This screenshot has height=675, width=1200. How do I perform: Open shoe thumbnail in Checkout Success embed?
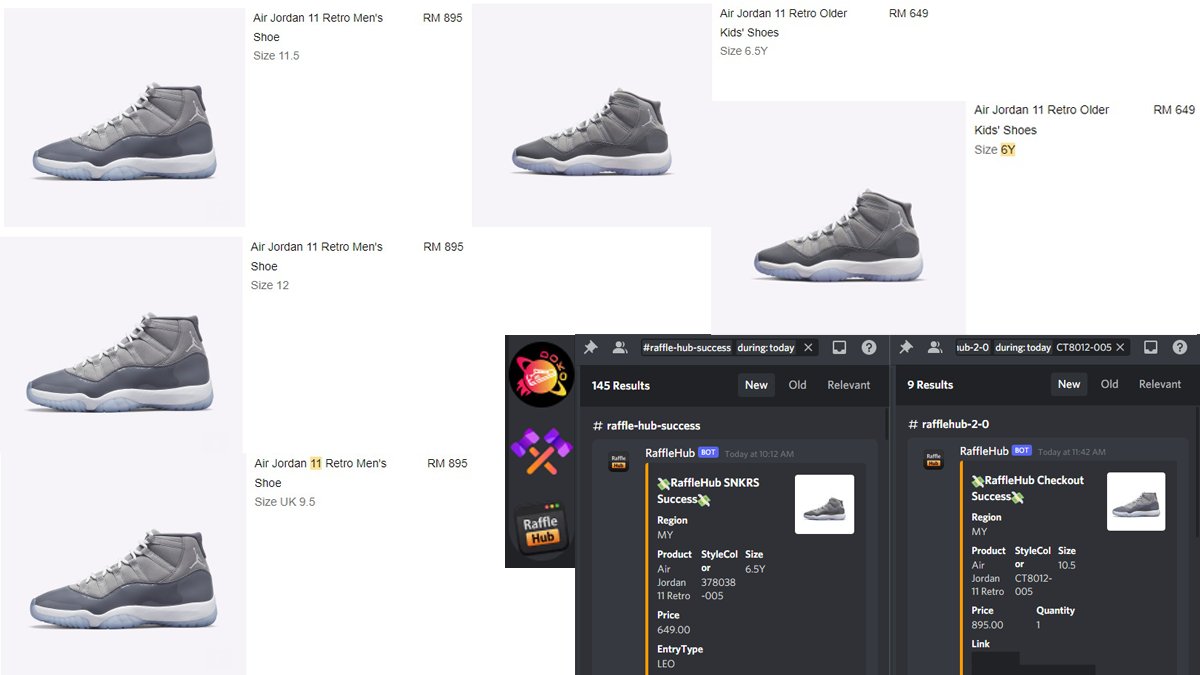point(1136,501)
